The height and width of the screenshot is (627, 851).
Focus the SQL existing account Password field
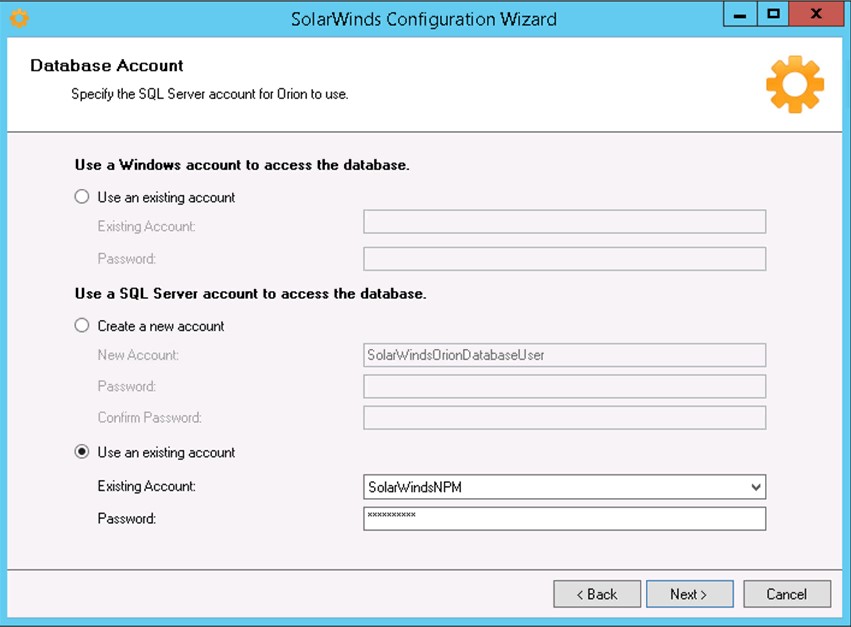pyautogui.click(x=564, y=518)
